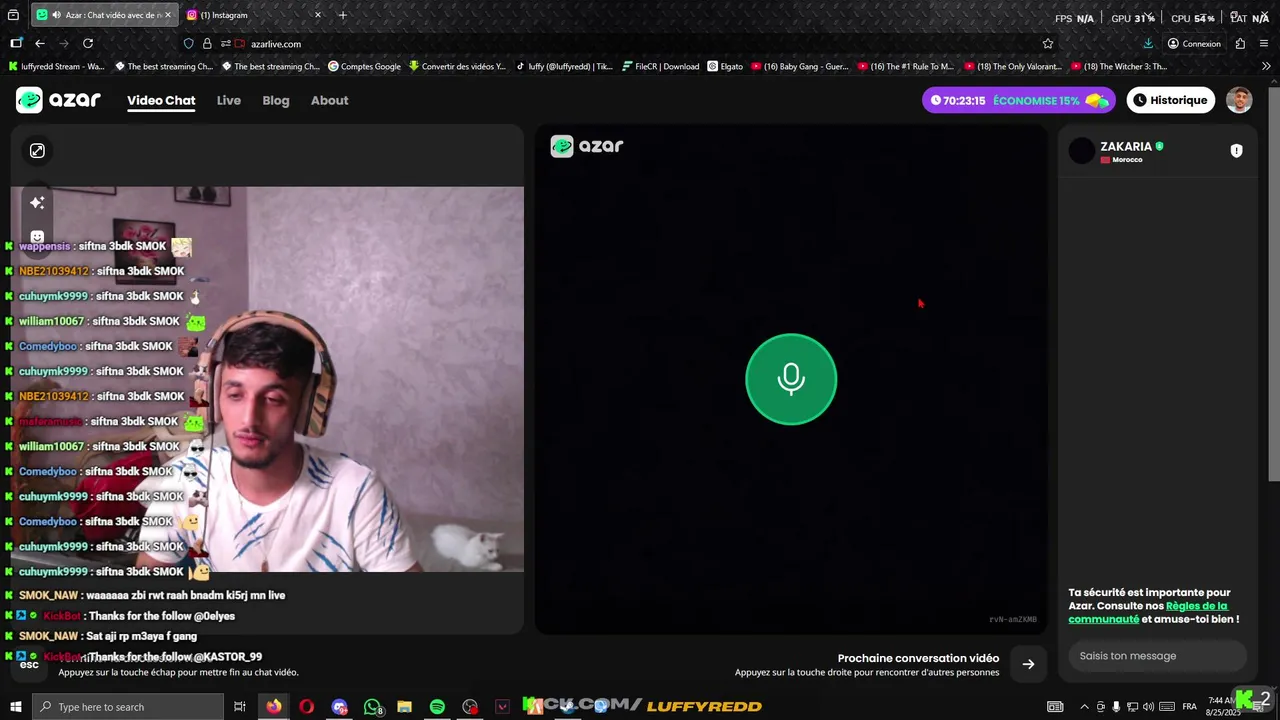Click the taskbar clock showing 7:44

(1222, 707)
